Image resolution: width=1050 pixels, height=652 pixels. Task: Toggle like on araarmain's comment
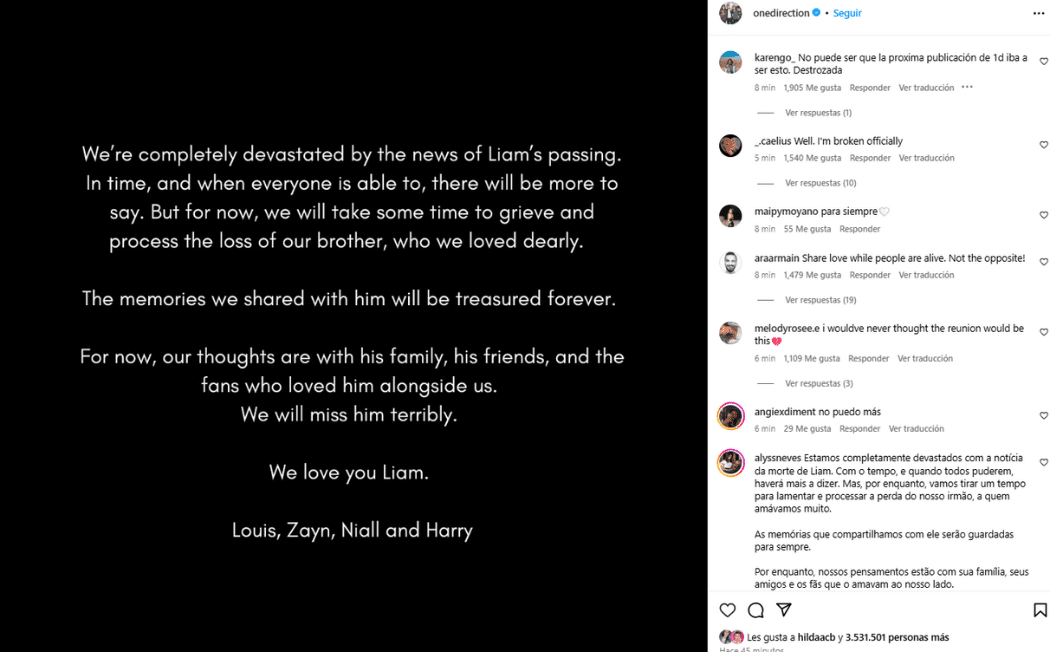coord(1044,262)
